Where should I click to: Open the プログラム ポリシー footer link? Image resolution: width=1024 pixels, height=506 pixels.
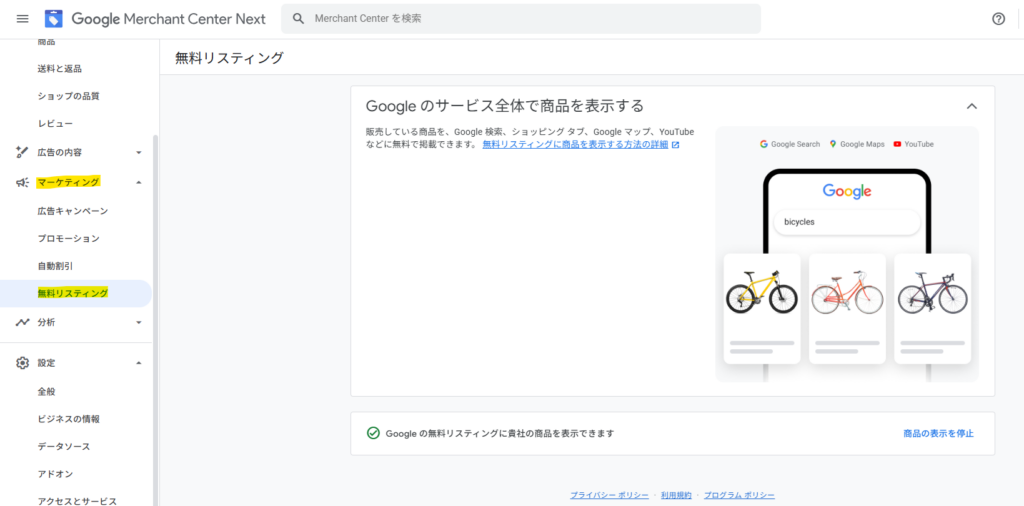click(739, 495)
